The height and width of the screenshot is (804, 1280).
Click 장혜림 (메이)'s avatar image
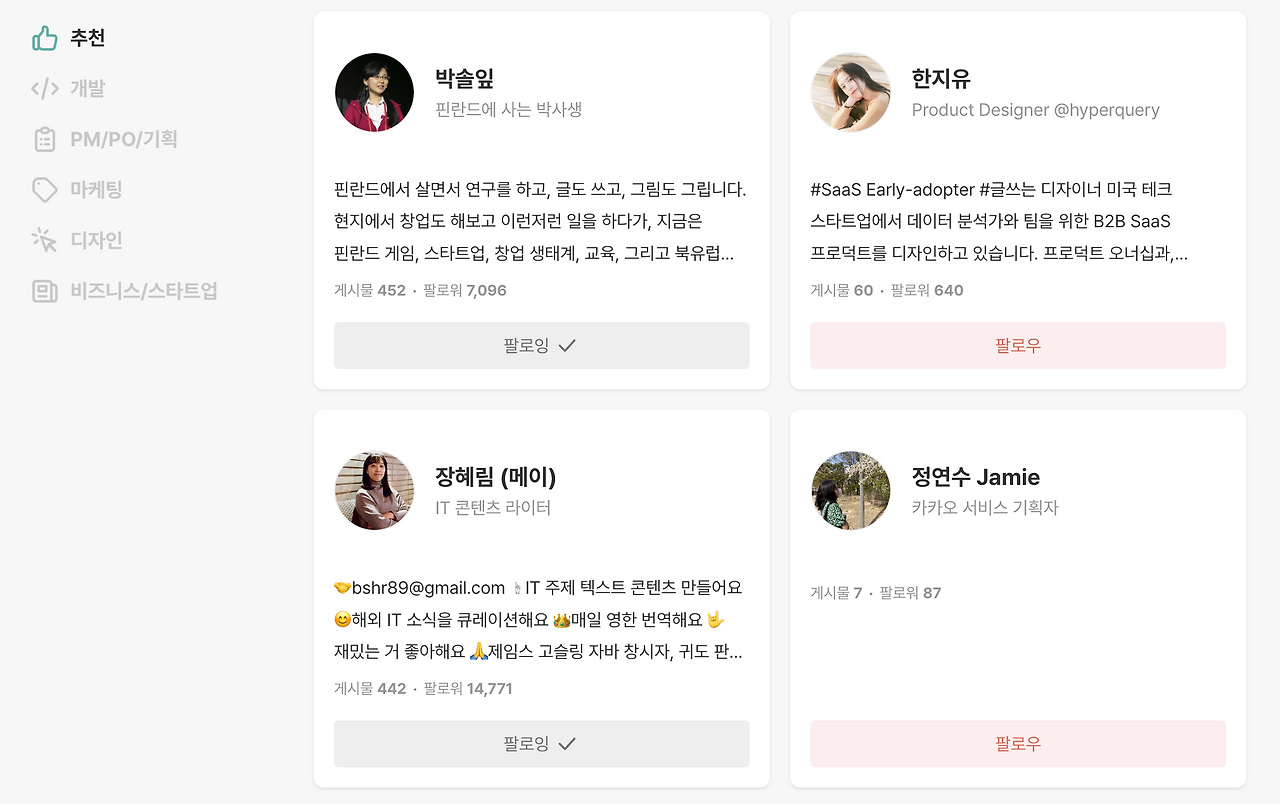(374, 490)
